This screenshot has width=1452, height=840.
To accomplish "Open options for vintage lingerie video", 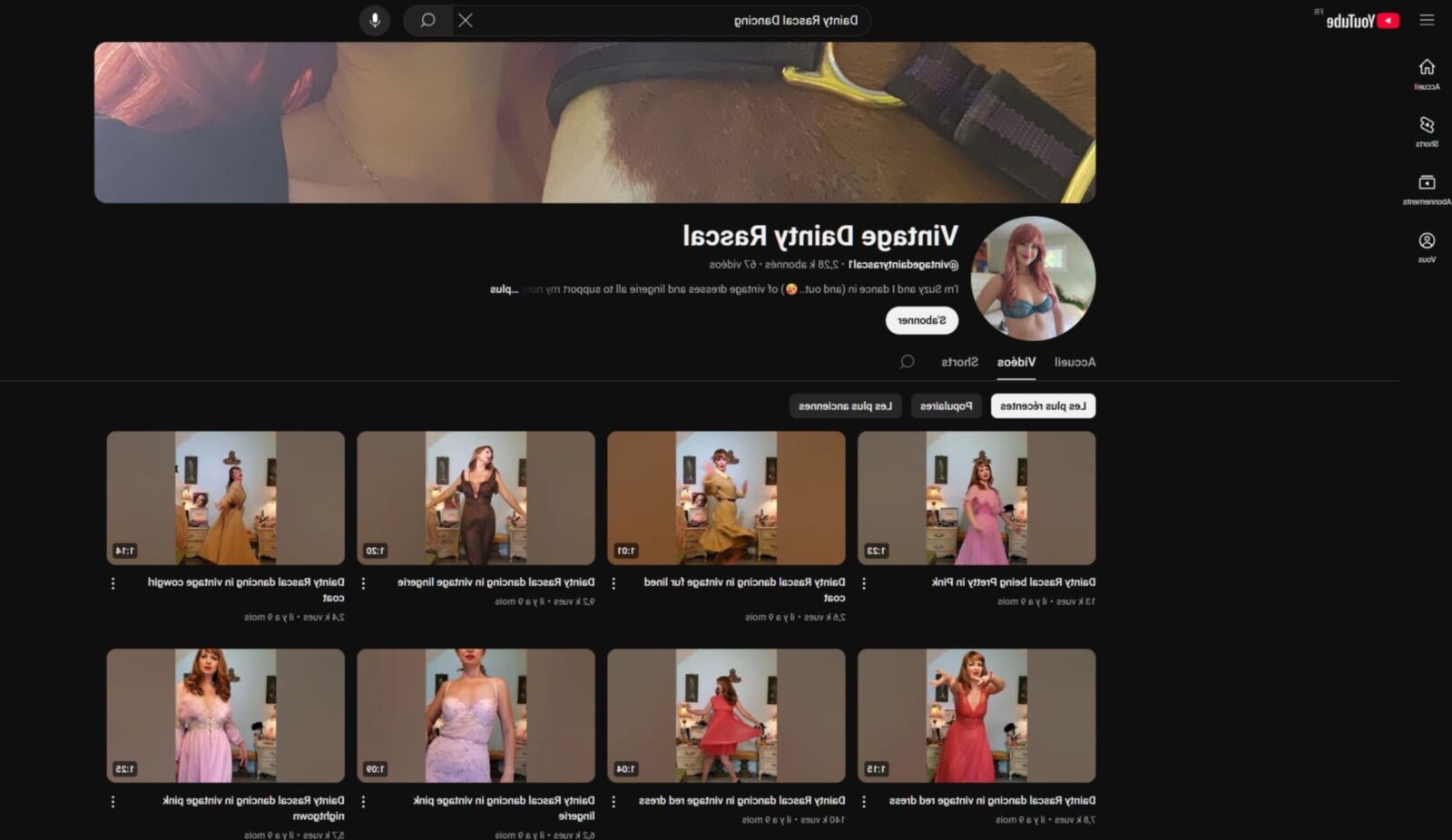I will click(x=363, y=583).
